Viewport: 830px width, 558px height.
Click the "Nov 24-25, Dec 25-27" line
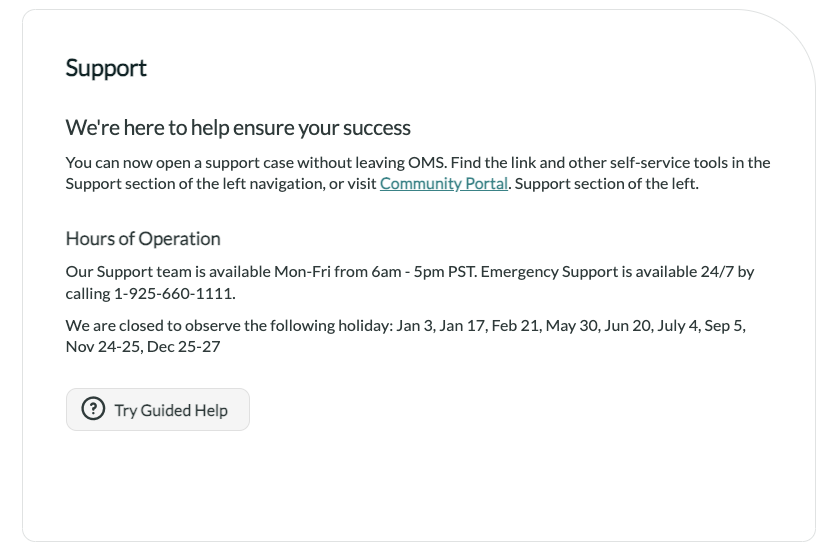pyautogui.click(x=143, y=347)
